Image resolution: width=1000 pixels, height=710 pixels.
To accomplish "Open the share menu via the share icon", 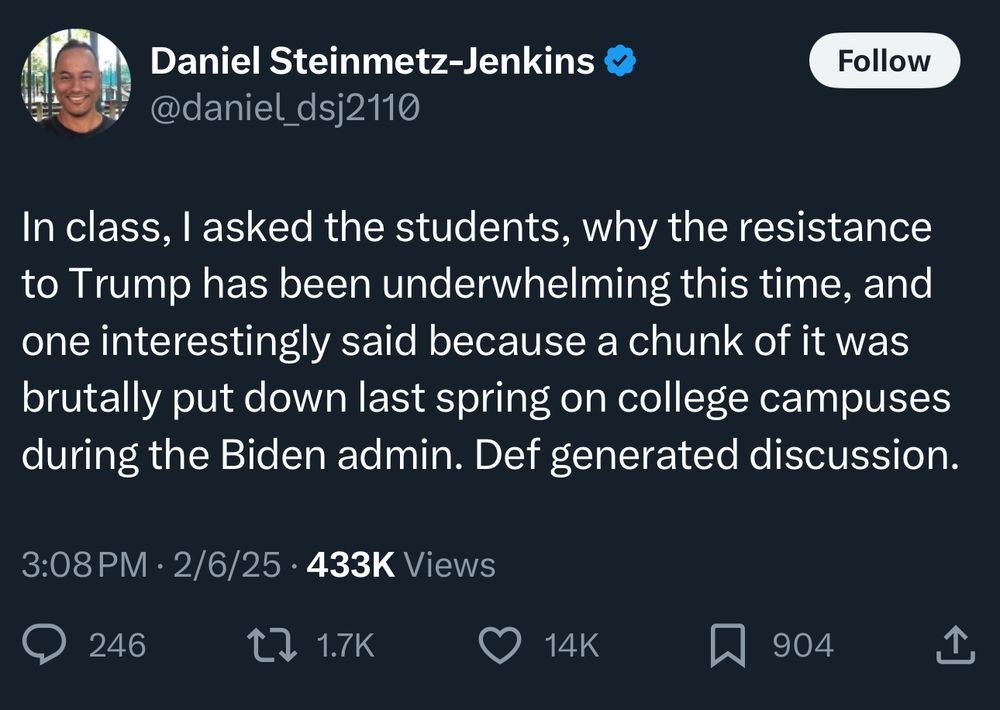I will pyautogui.click(x=954, y=645).
